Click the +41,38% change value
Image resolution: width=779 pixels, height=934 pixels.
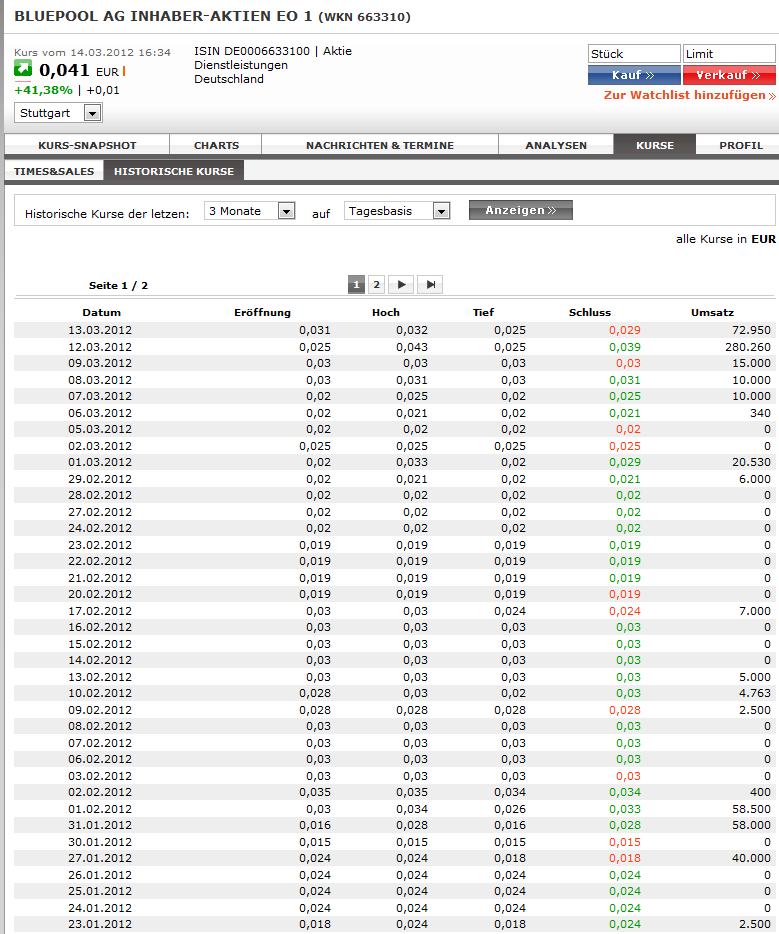pos(43,90)
